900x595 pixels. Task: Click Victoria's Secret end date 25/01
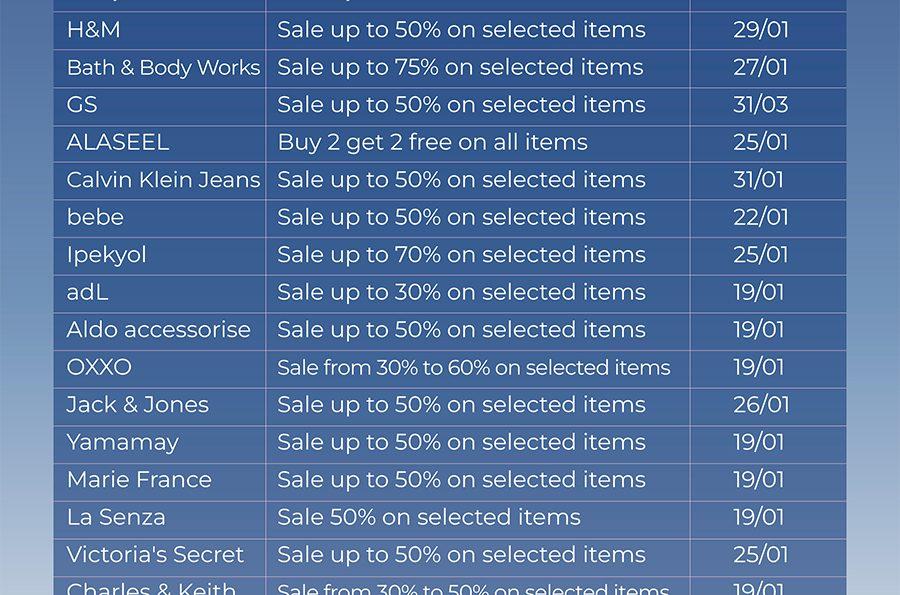click(x=761, y=555)
